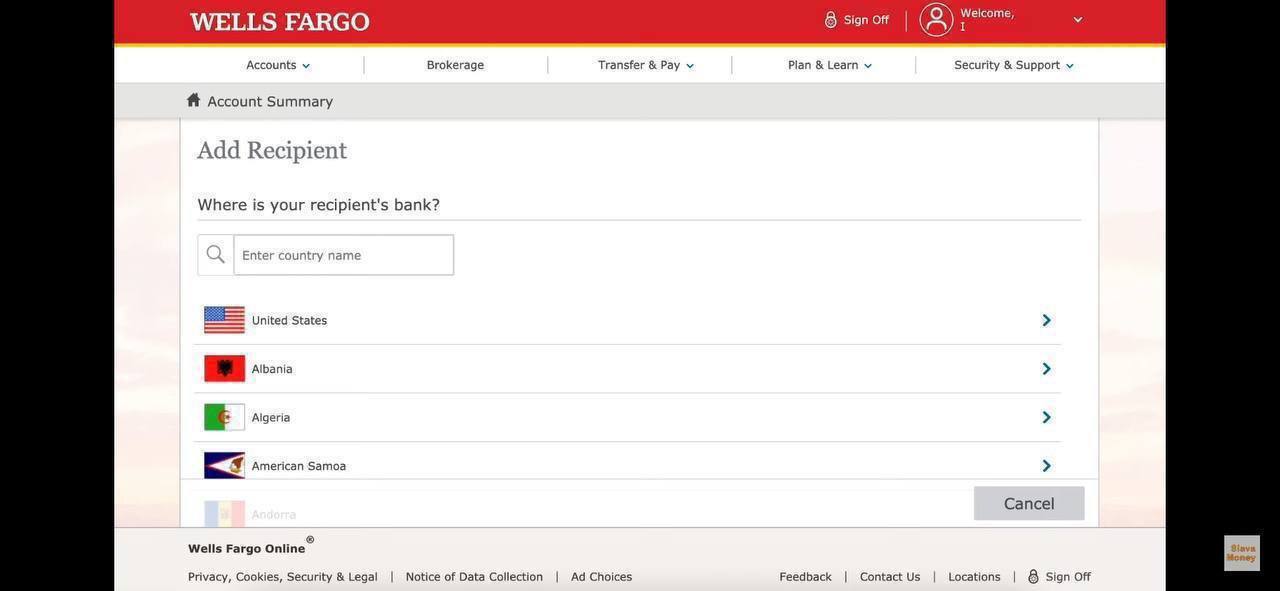Click the Algeria flag icon

point(224,417)
